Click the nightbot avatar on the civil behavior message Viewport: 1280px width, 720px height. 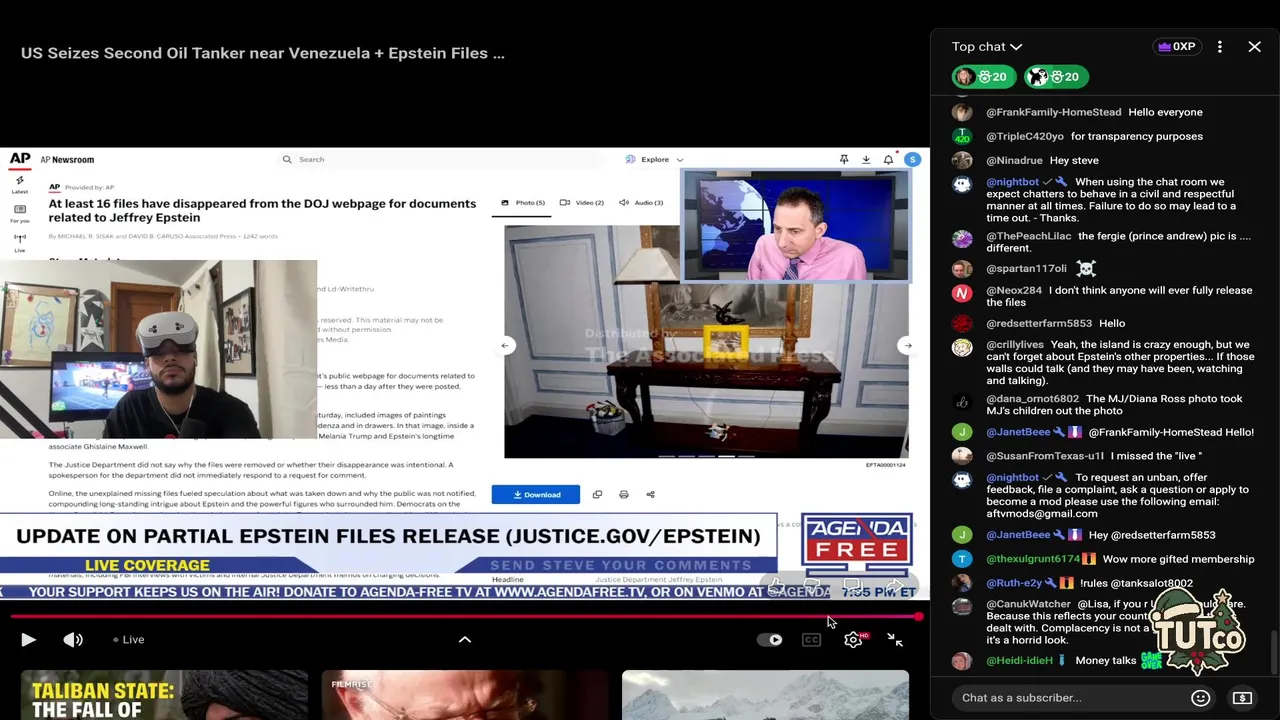pos(962,185)
